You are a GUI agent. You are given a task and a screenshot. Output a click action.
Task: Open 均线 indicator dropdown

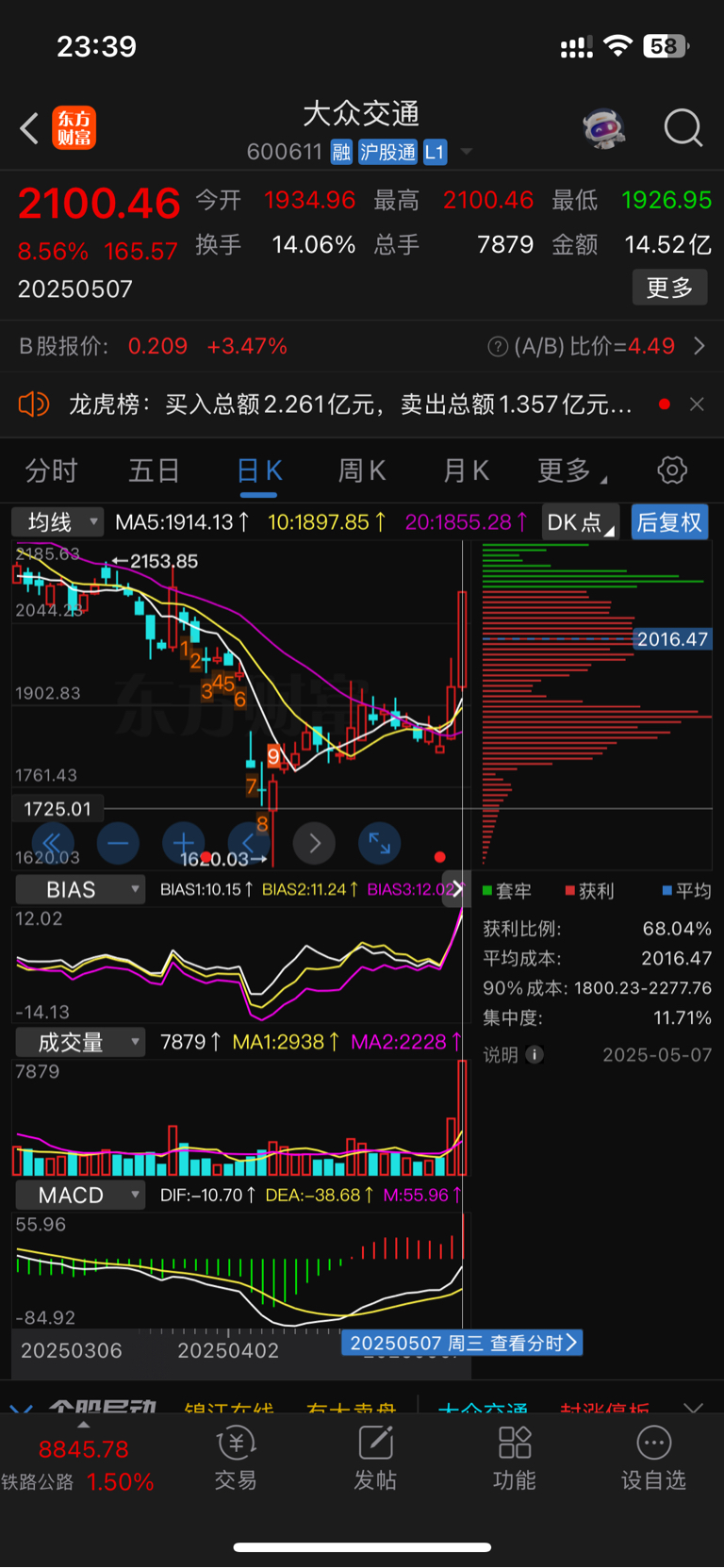(58, 521)
